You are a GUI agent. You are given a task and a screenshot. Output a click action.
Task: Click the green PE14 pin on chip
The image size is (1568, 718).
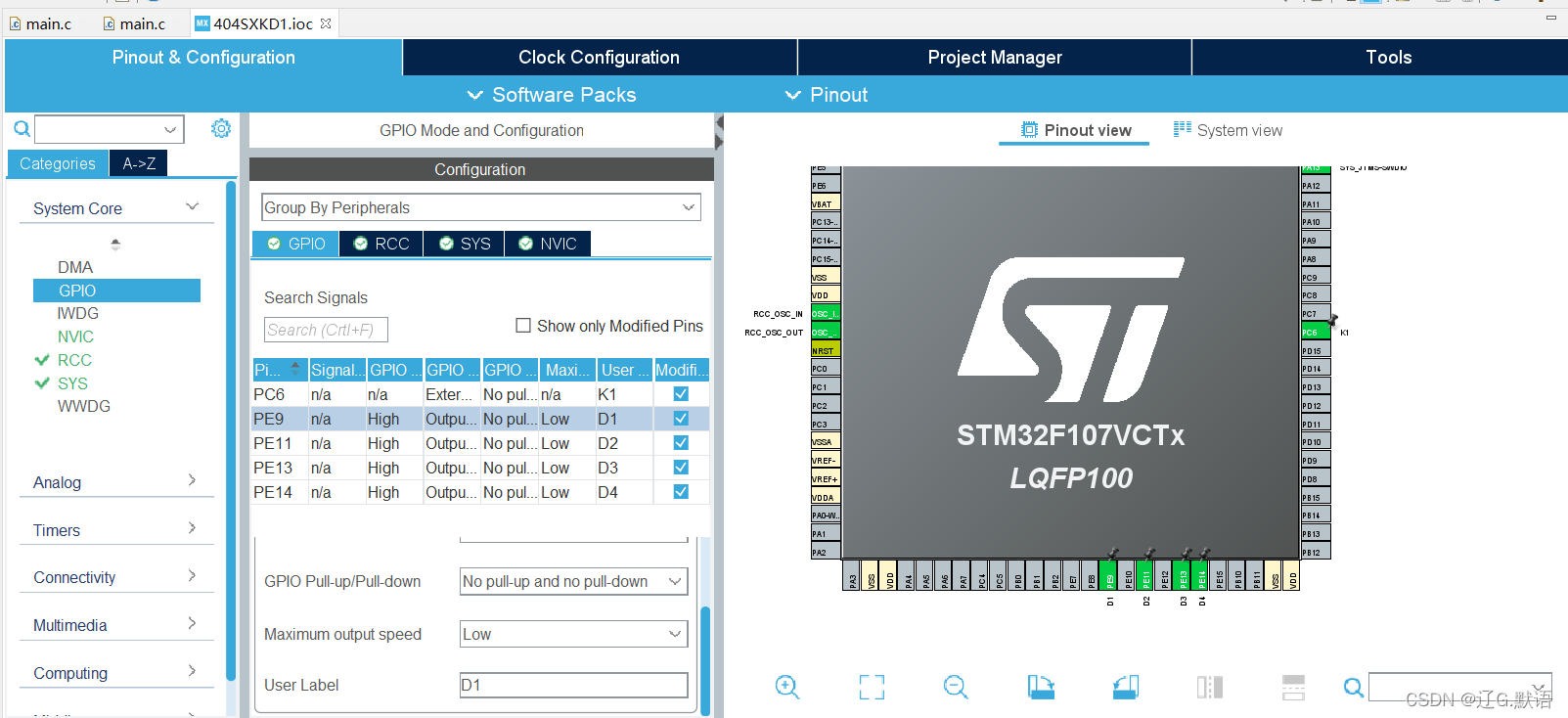click(x=1201, y=575)
